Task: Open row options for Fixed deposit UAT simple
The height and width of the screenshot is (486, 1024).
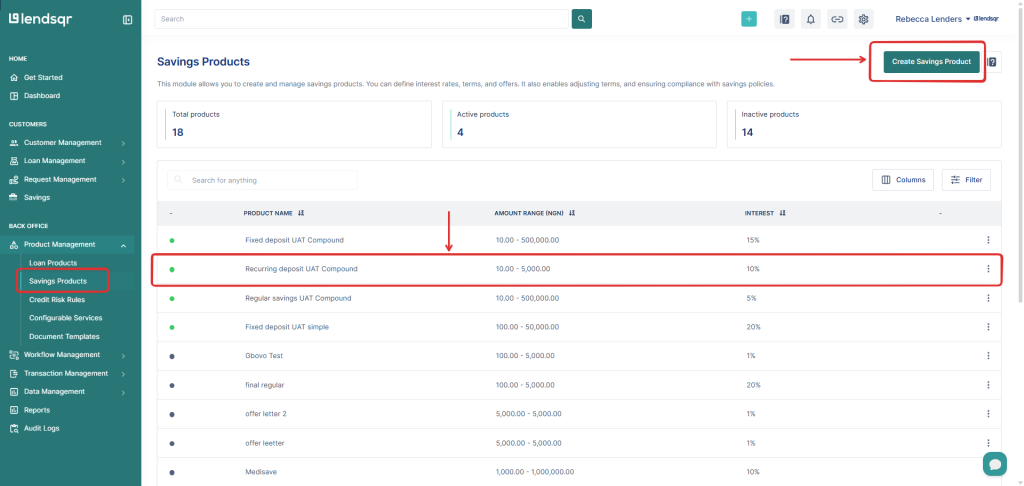Action: pos(988,327)
